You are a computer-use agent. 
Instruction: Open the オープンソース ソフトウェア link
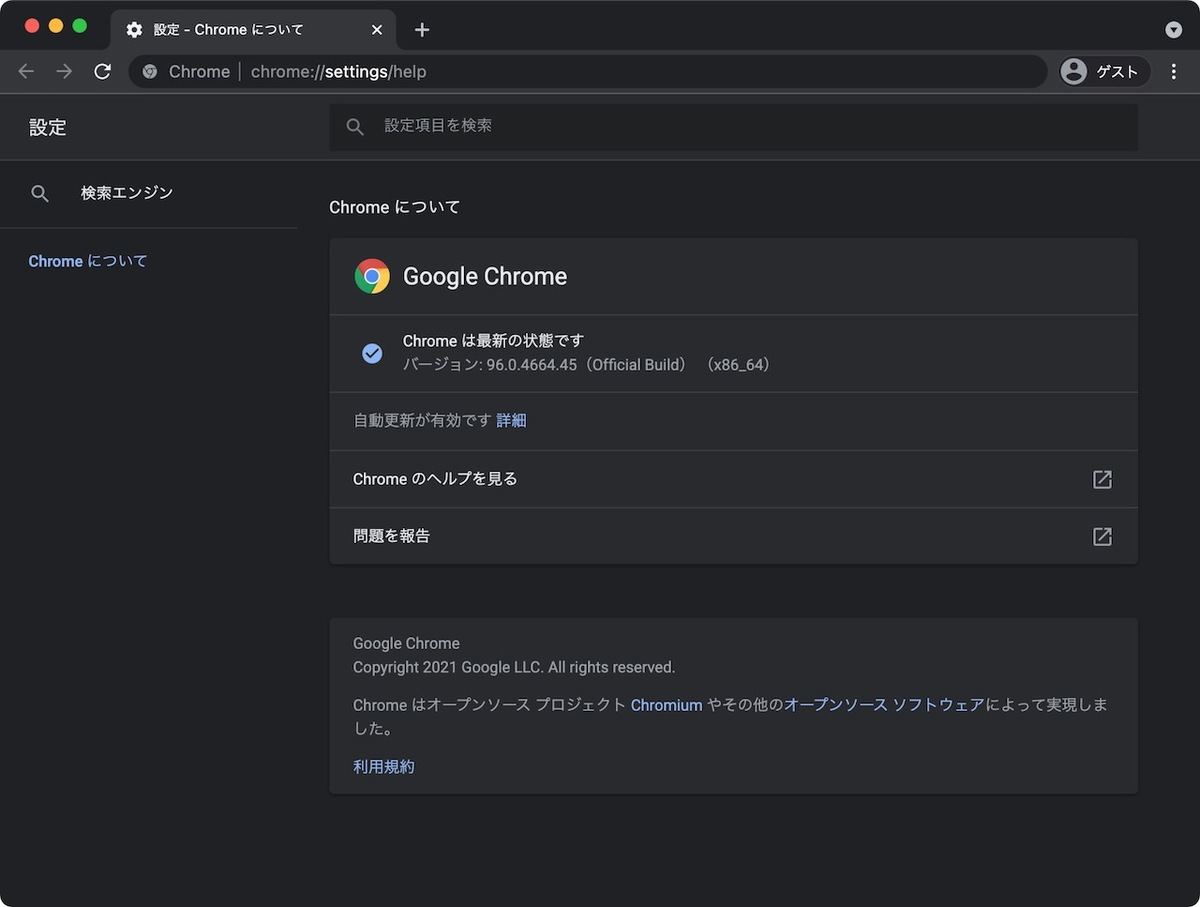[x=884, y=705]
